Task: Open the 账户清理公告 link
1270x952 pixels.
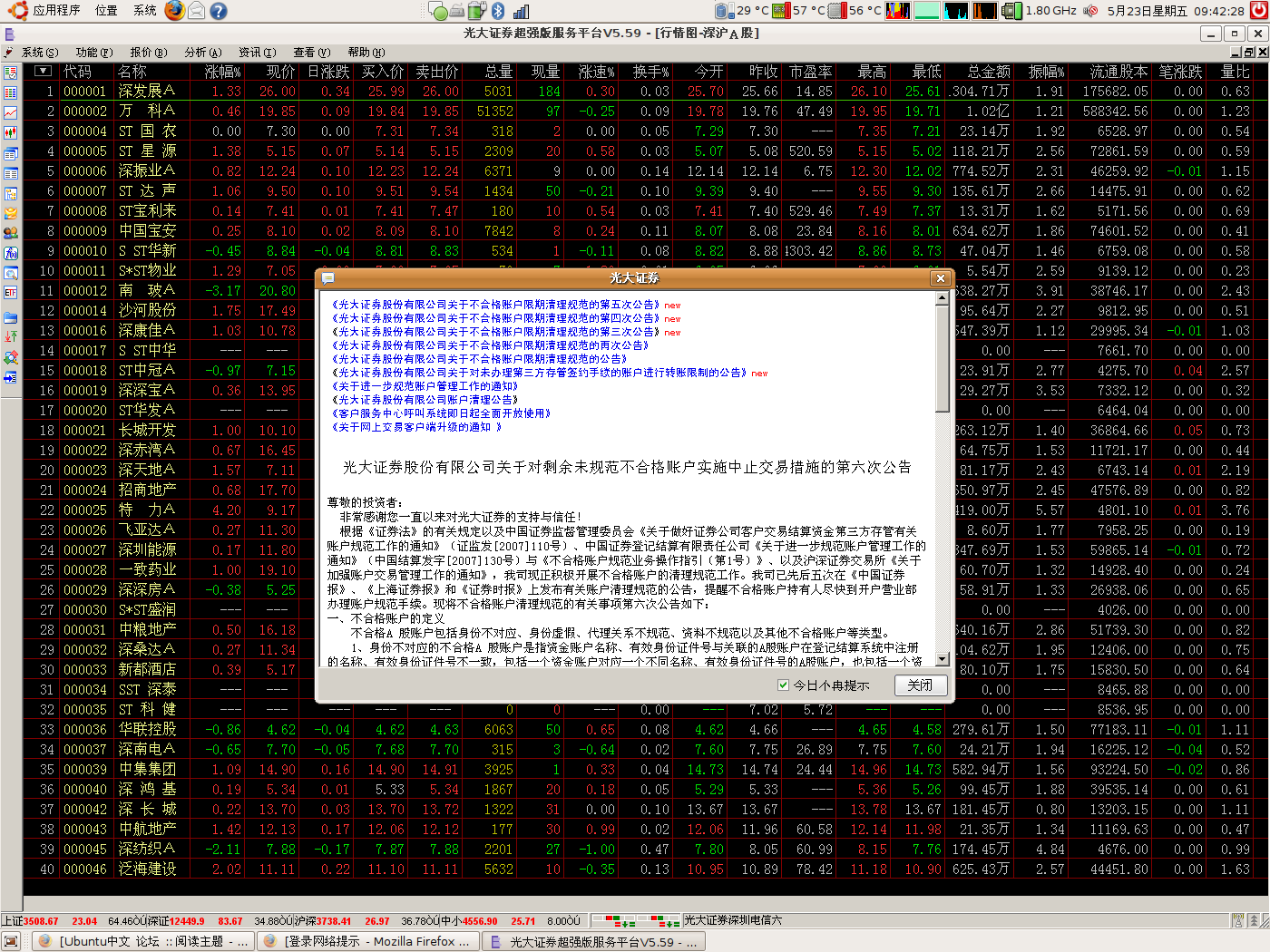Action: (425, 400)
